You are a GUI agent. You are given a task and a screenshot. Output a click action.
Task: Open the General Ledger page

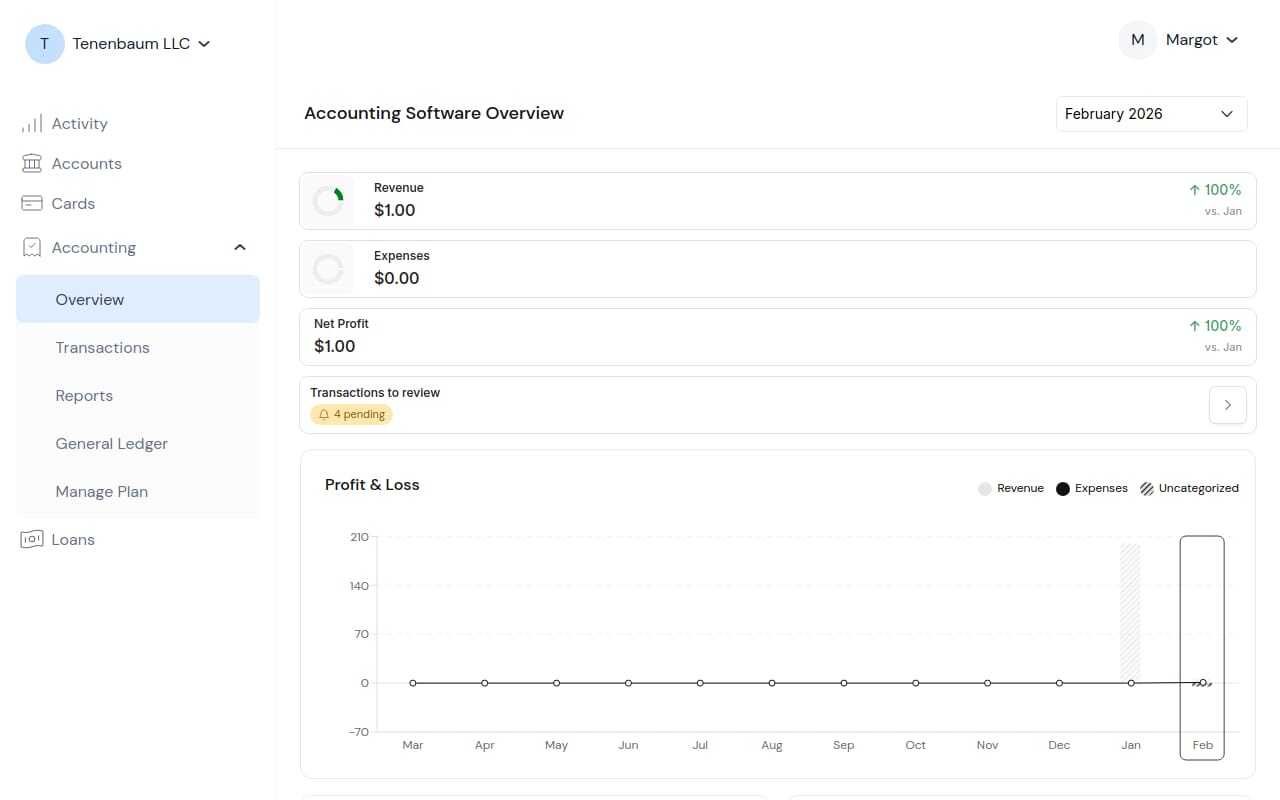111,444
